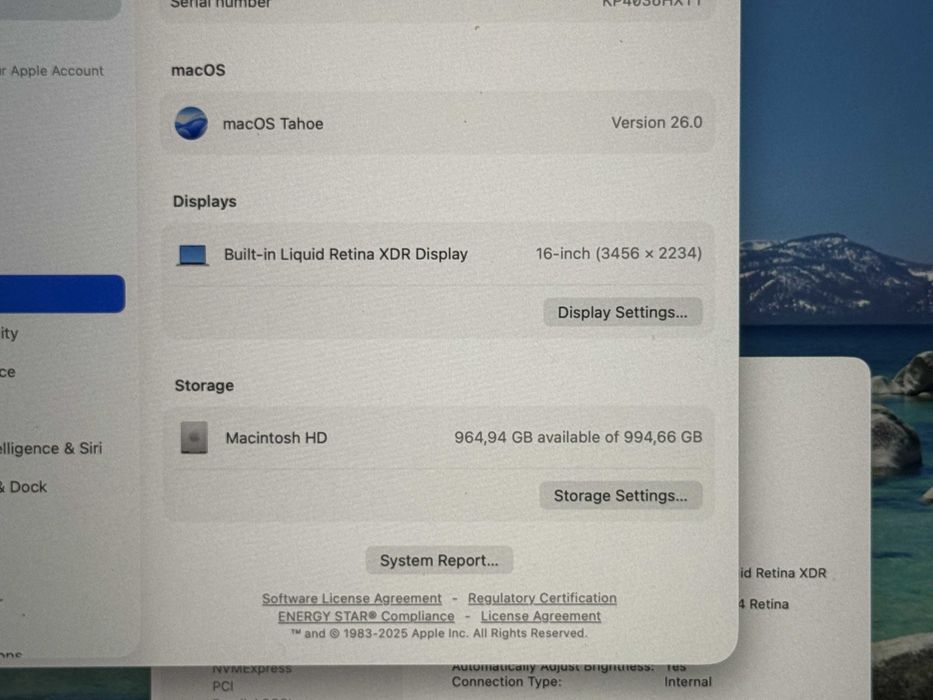This screenshot has width=933, height=700.
Task: Select the highlighted blue sidebar item
Action: 62,293
